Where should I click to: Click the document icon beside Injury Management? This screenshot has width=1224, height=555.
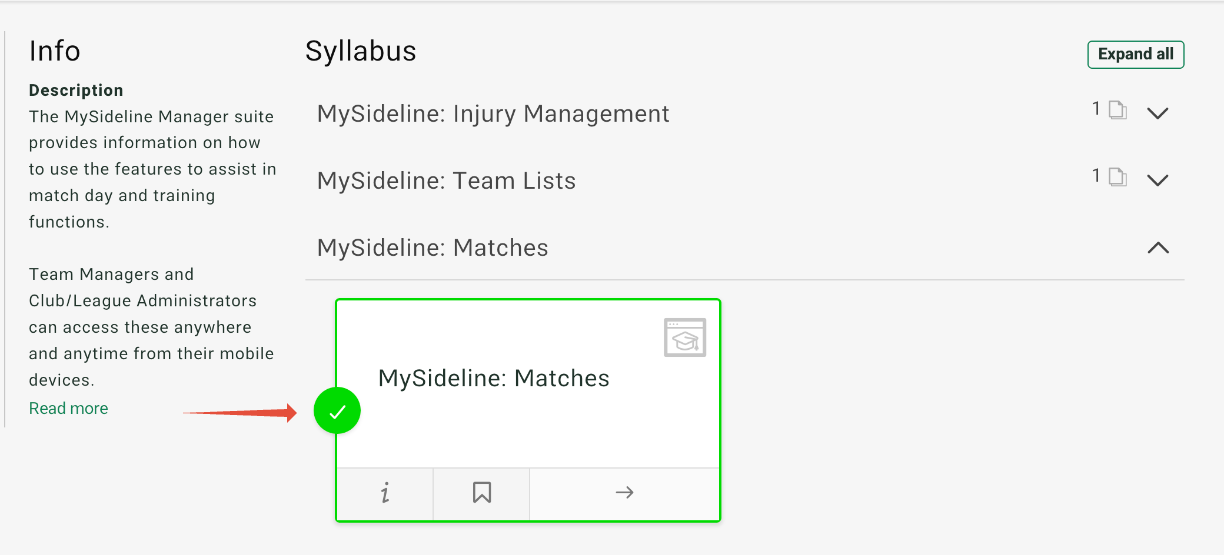1117,110
